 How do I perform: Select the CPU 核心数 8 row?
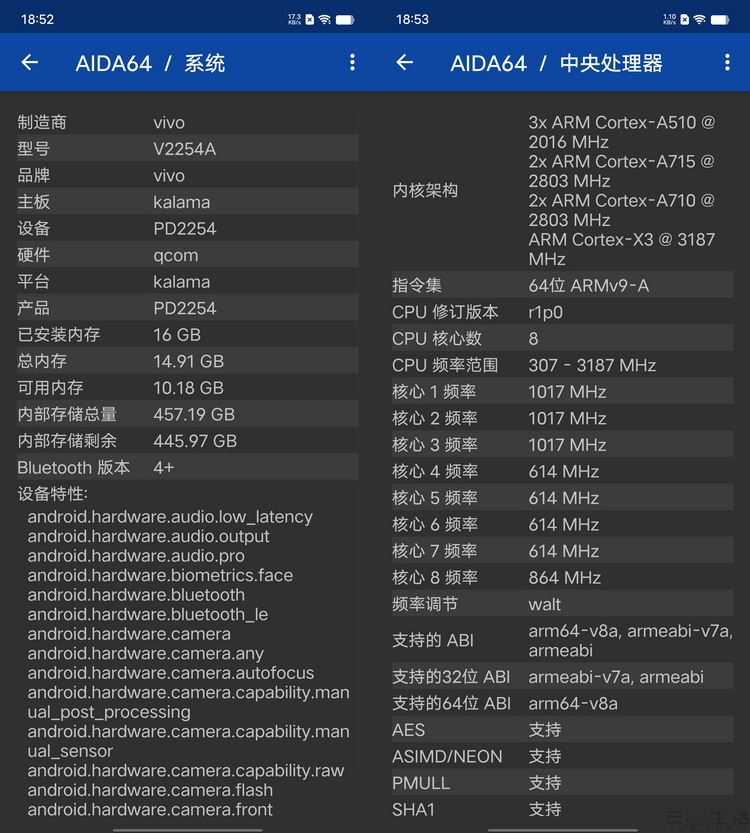coord(562,338)
